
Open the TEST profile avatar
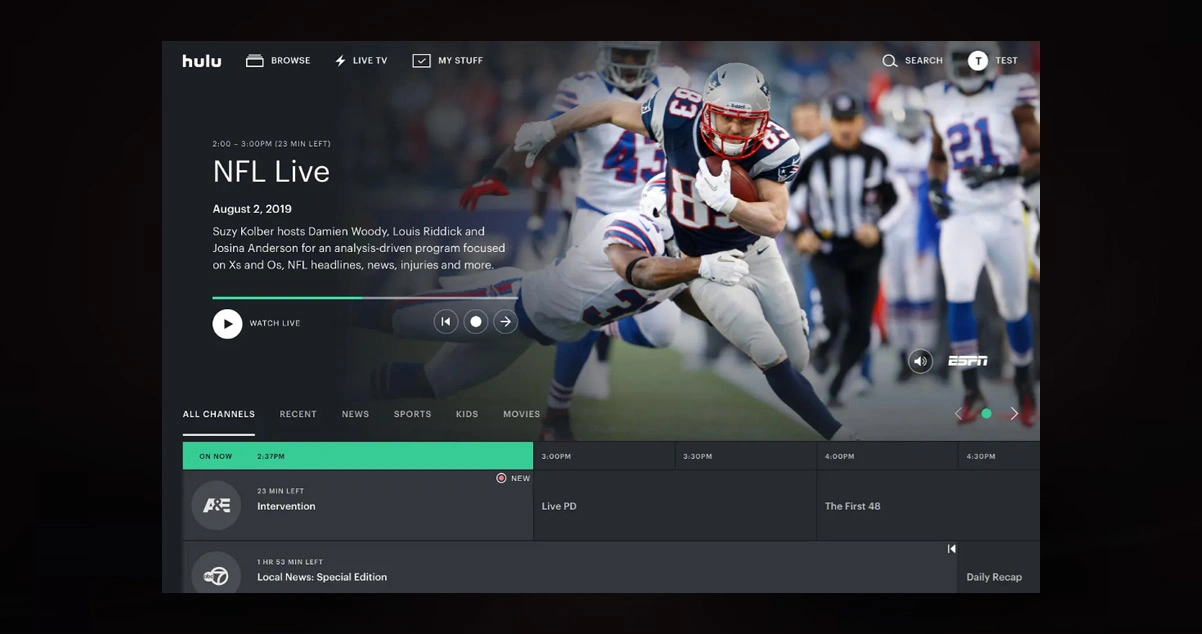(x=978, y=61)
